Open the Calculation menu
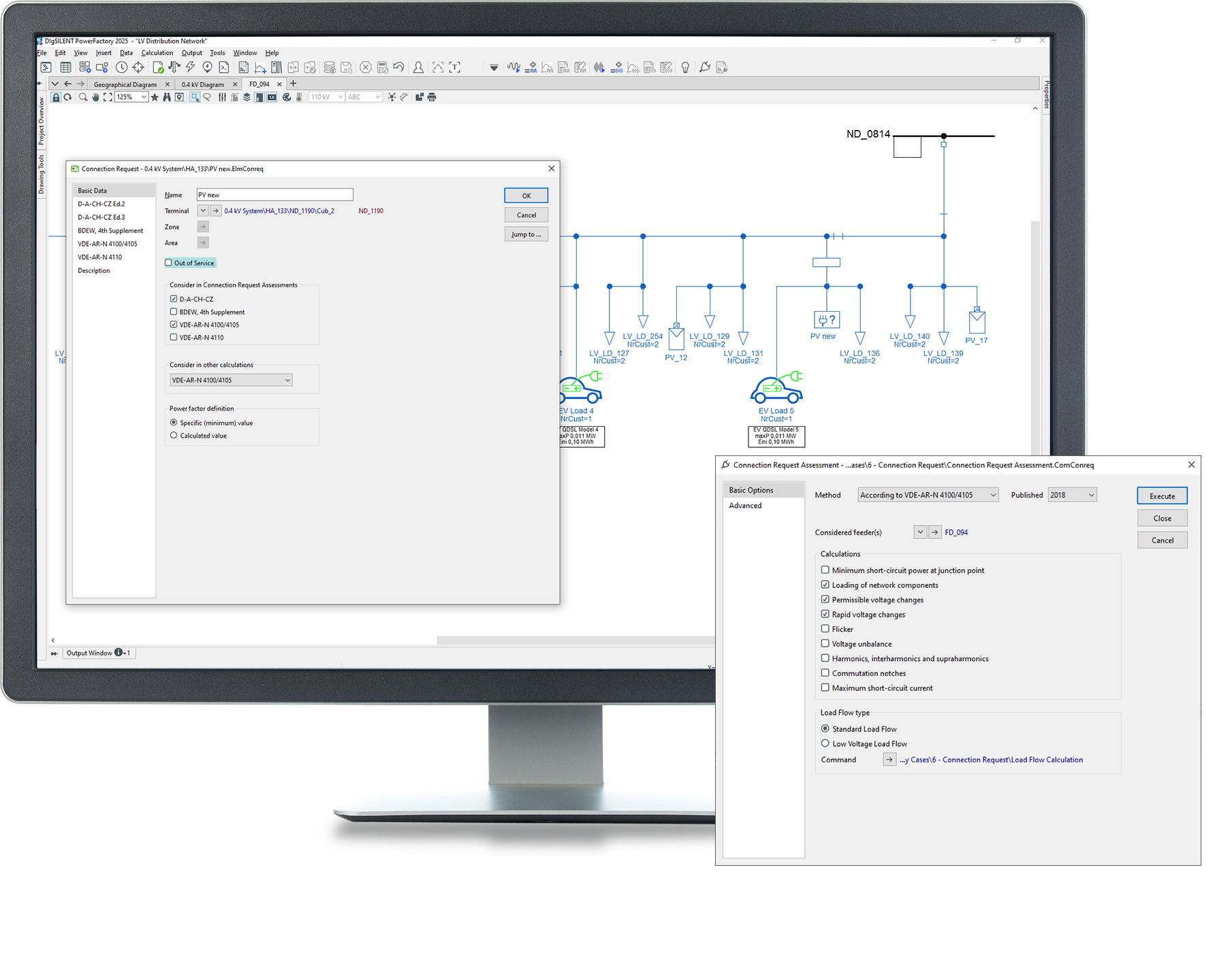This screenshot has width=1232, height=970. click(157, 52)
